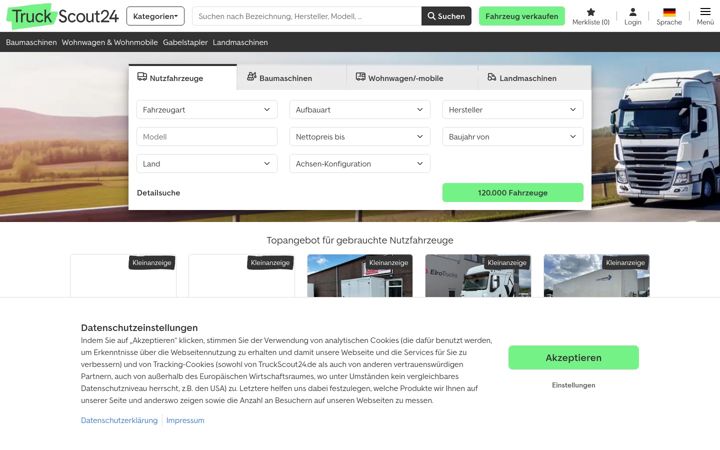Click Fahrzeug verkaufen button
720x450 pixels.
522,16
